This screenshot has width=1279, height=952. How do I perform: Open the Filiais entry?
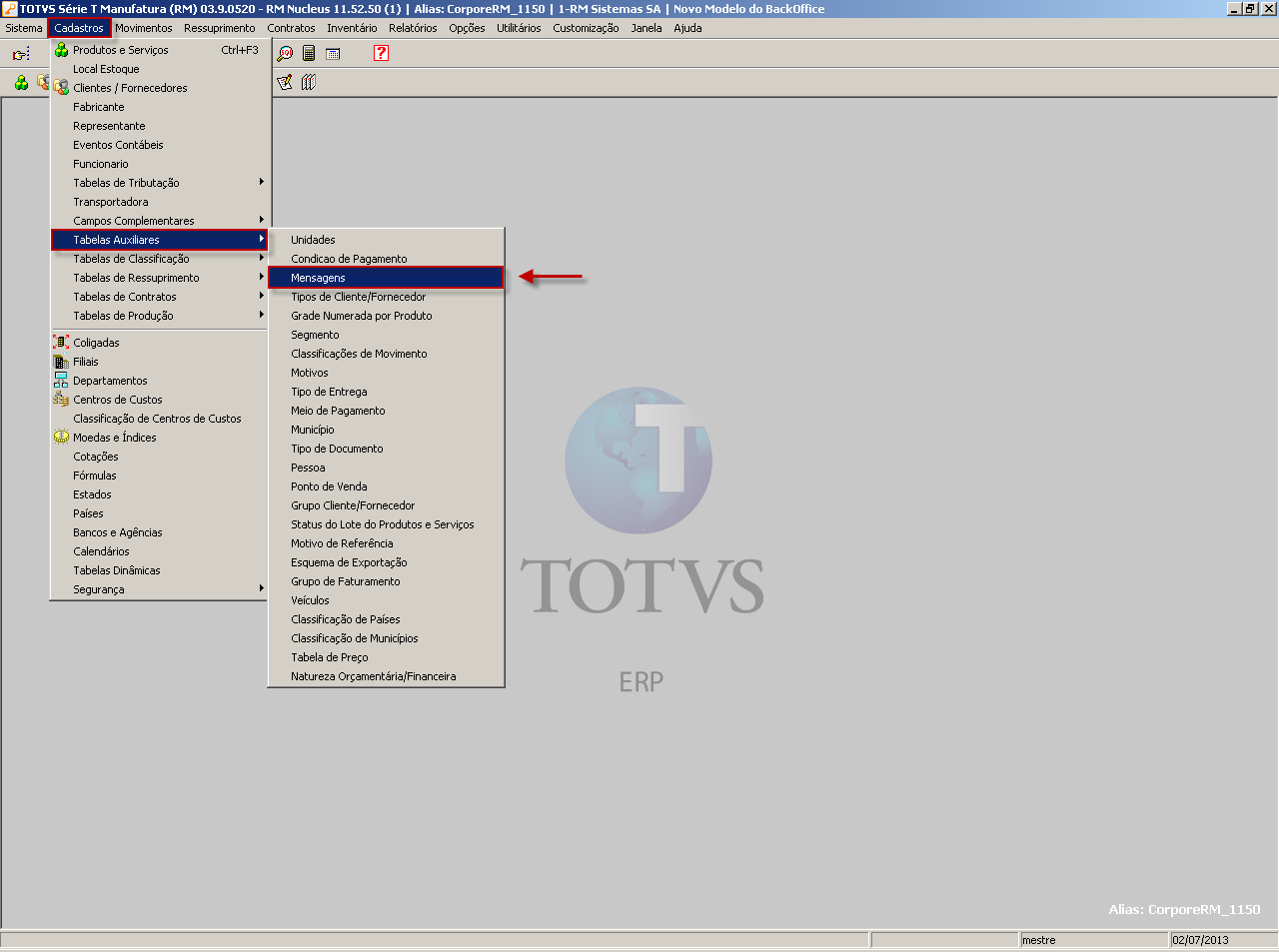click(161, 362)
